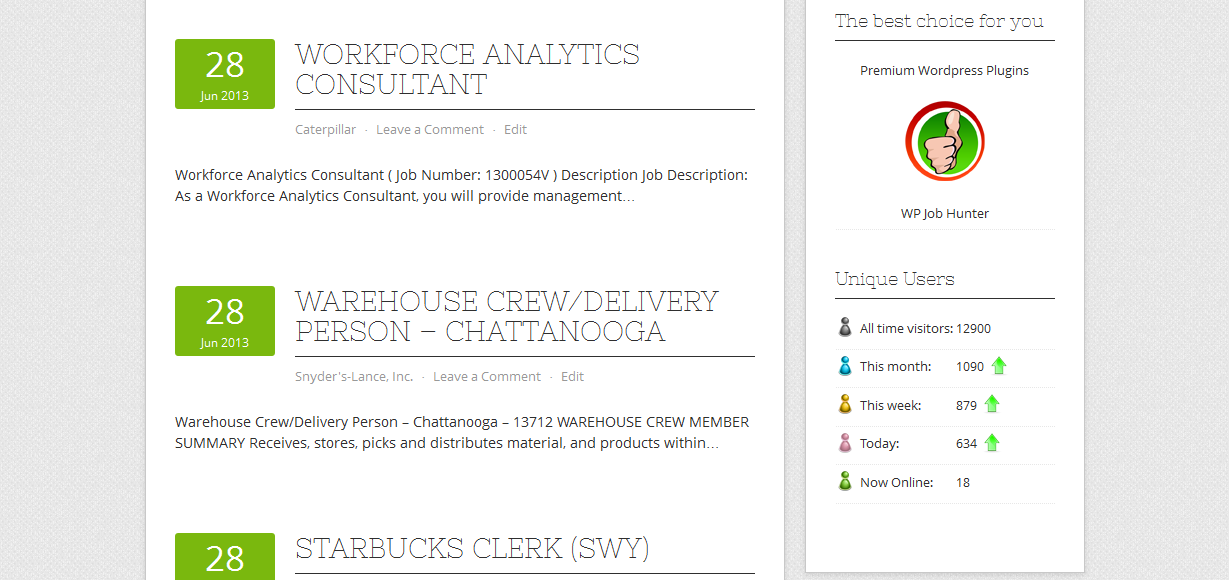Edit the Workforce Analytics Consultant post

pos(515,130)
